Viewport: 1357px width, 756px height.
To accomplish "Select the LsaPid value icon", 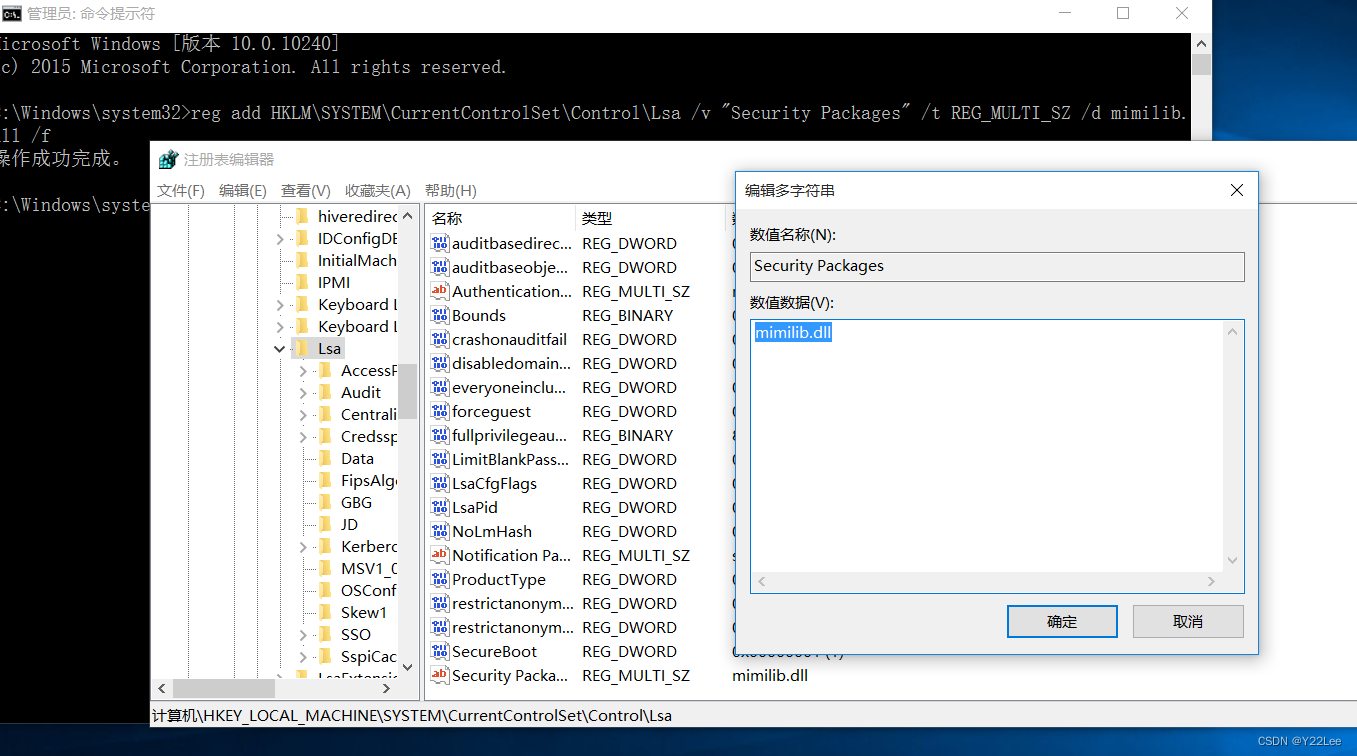I will click(440, 507).
